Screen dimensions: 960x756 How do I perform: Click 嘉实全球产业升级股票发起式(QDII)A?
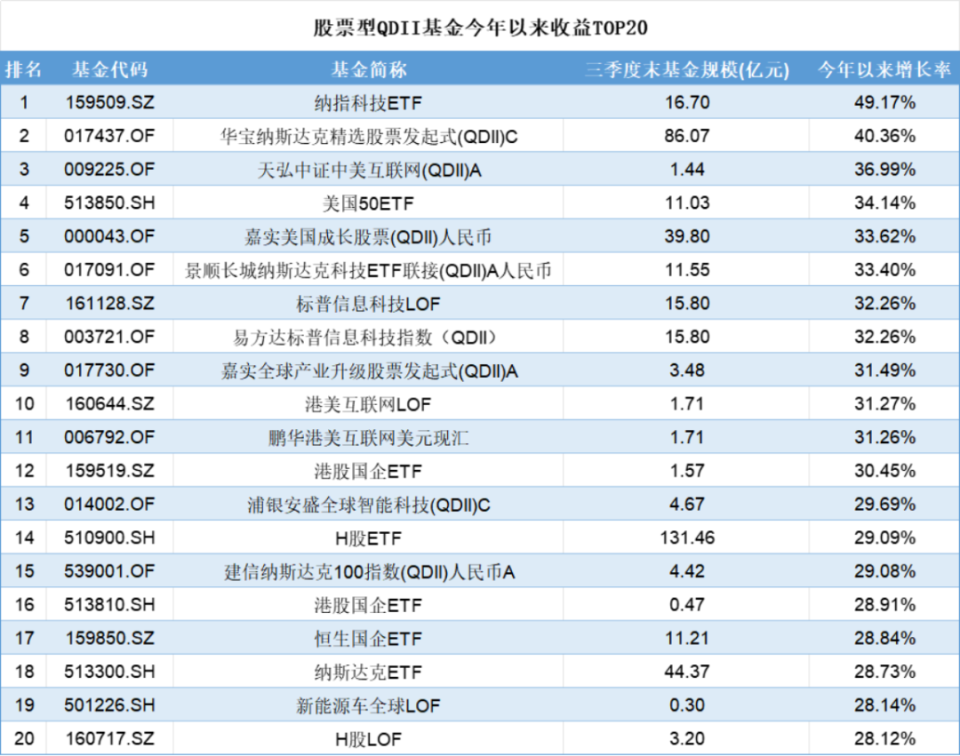(x=369, y=371)
